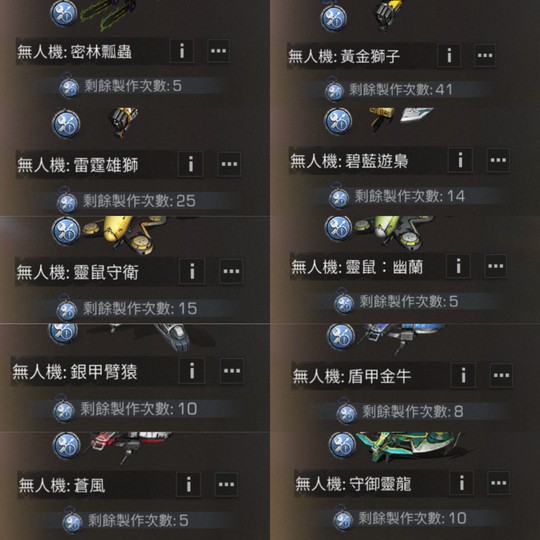540x540 pixels.
Task: View info for 無人機: 銀甲臂猿
Action: point(192,371)
